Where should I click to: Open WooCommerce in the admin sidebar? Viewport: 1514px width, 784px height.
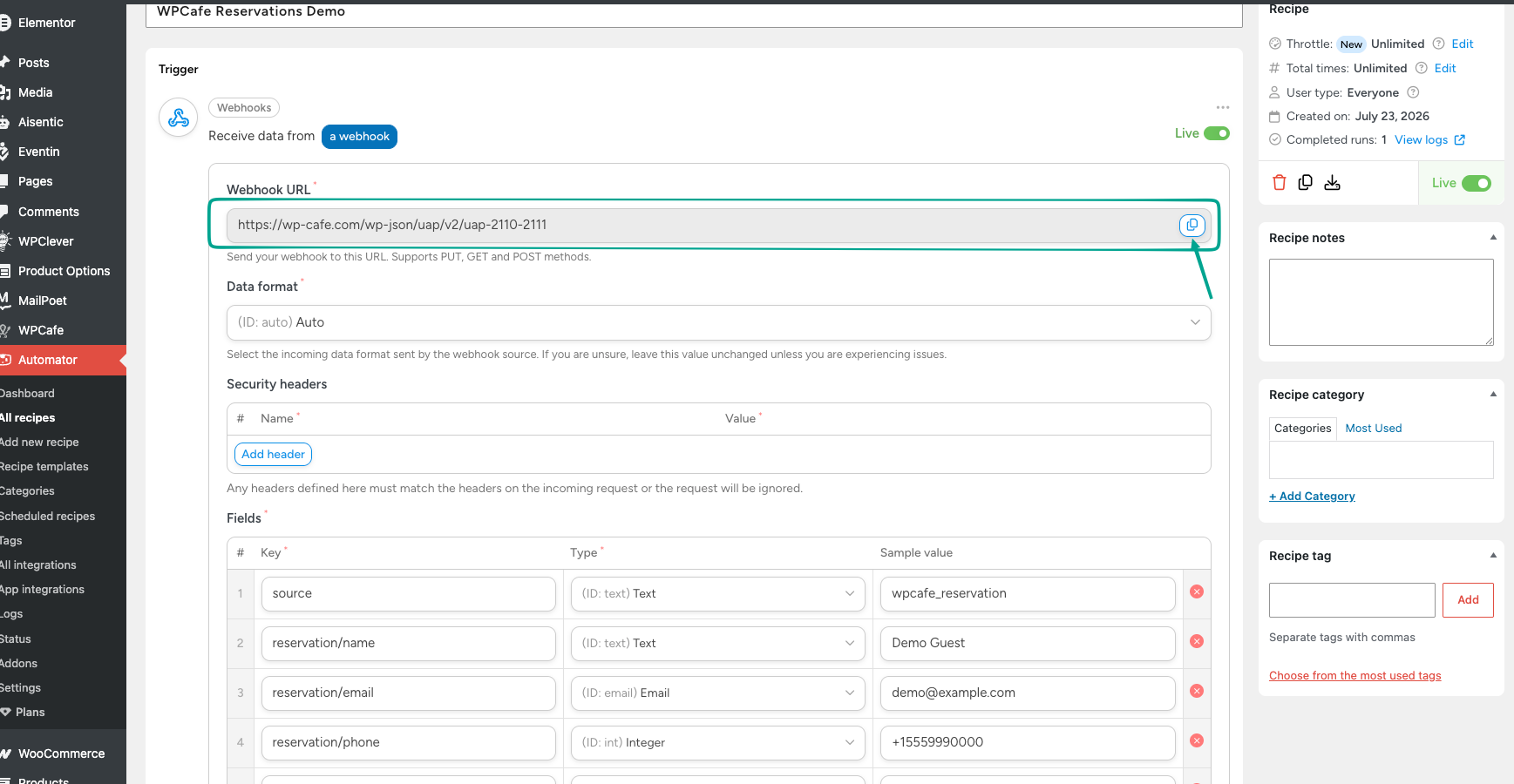pos(63,754)
